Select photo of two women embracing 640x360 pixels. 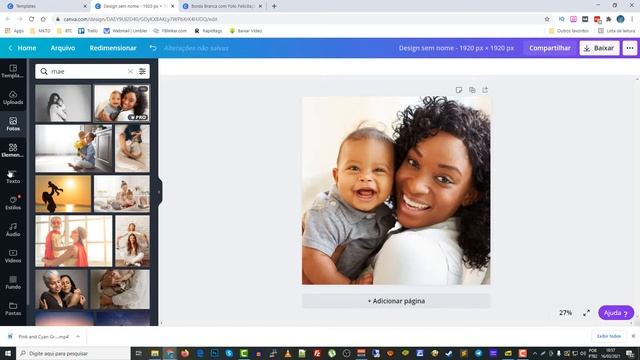[61, 289]
